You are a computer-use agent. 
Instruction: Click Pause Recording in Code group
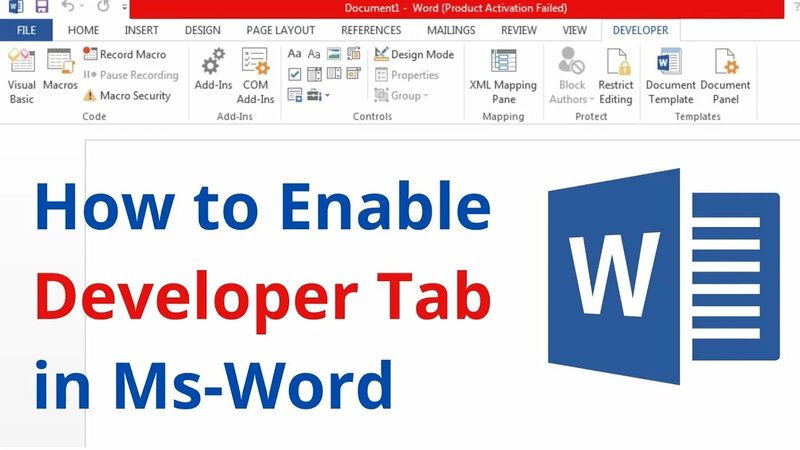131,75
